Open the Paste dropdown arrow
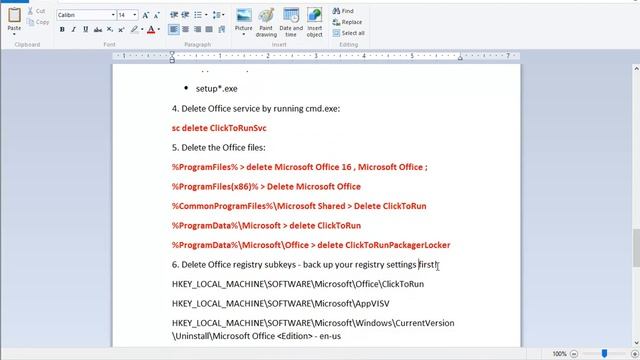The image size is (640, 360). (x=14, y=34)
